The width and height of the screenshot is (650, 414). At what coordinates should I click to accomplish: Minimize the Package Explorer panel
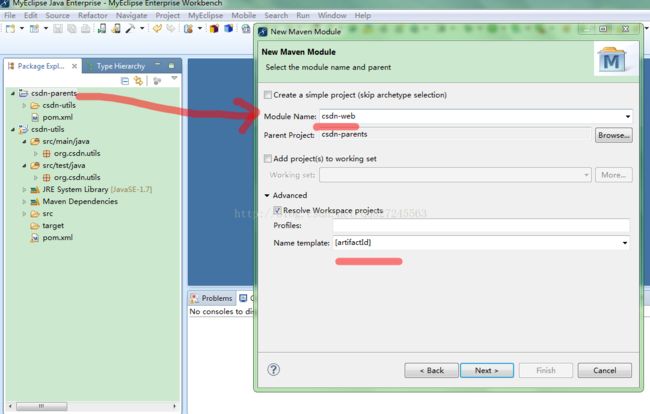coord(158,65)
